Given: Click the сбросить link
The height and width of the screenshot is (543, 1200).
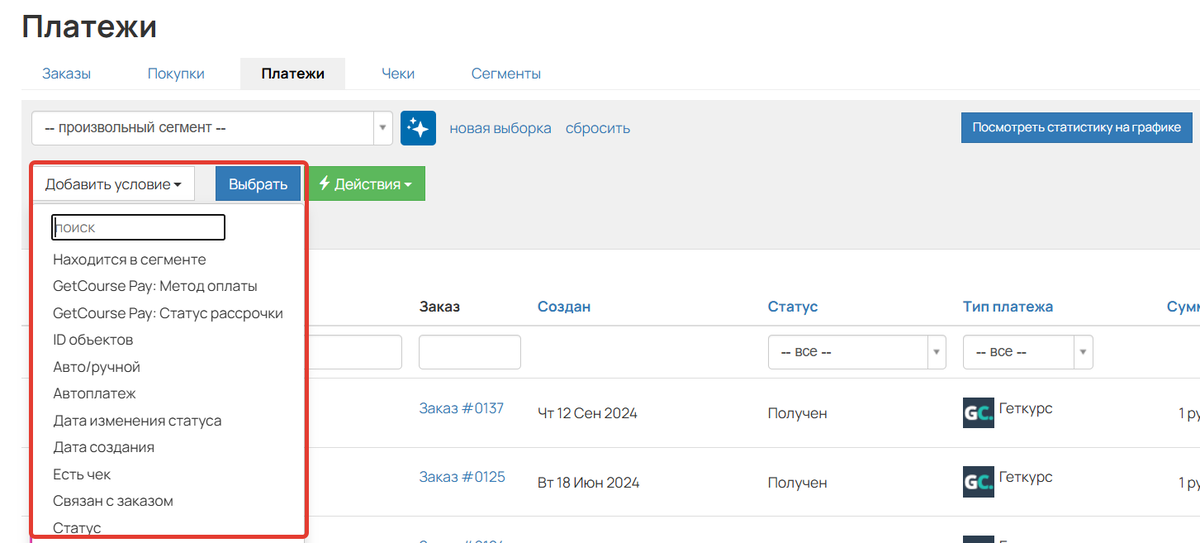Looking at the screenshot, I should pyautogui.click(x=598, y=128).
